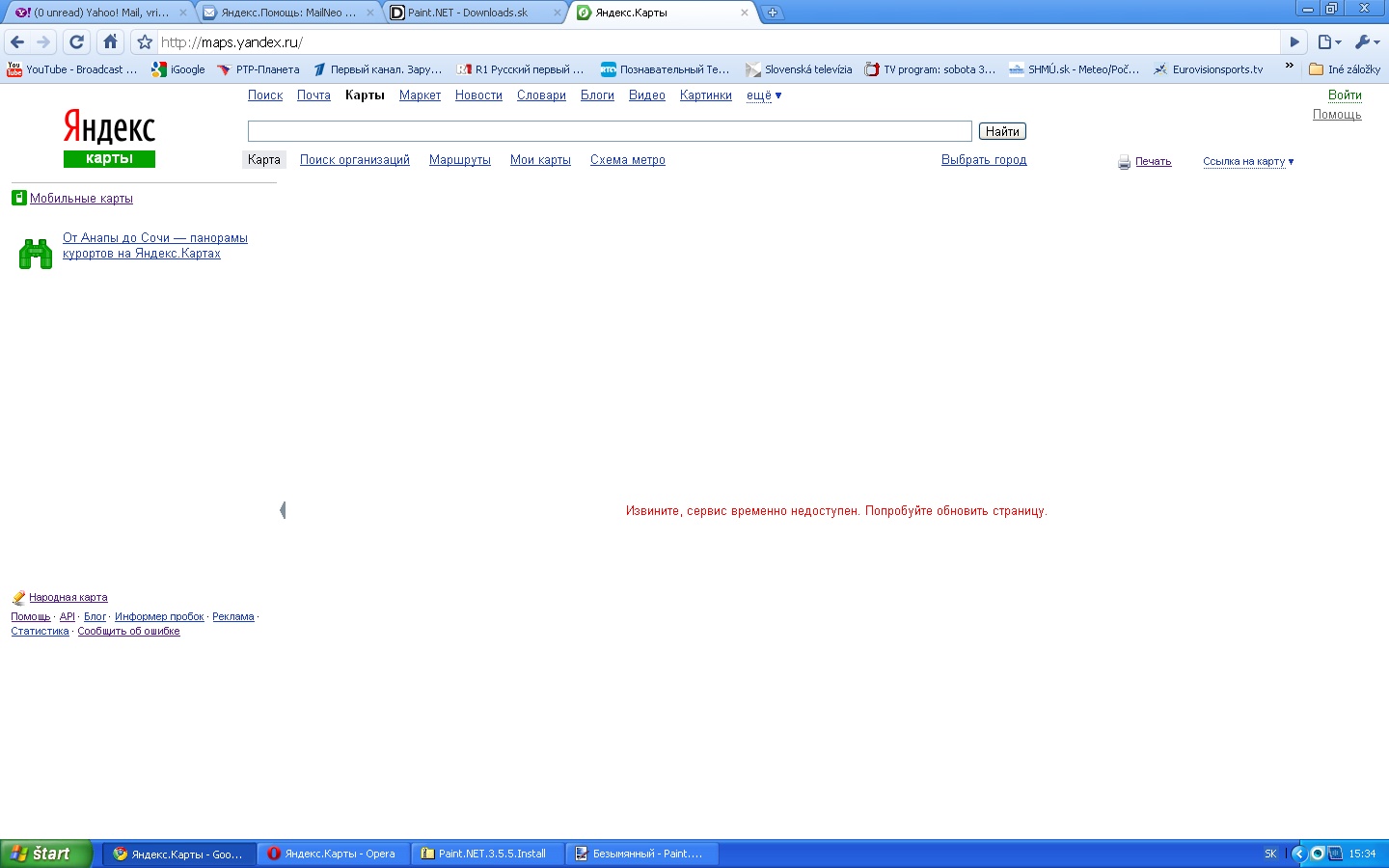Open the Paint.NET.3.5.5.Install taskbar item

pos(487,854)
